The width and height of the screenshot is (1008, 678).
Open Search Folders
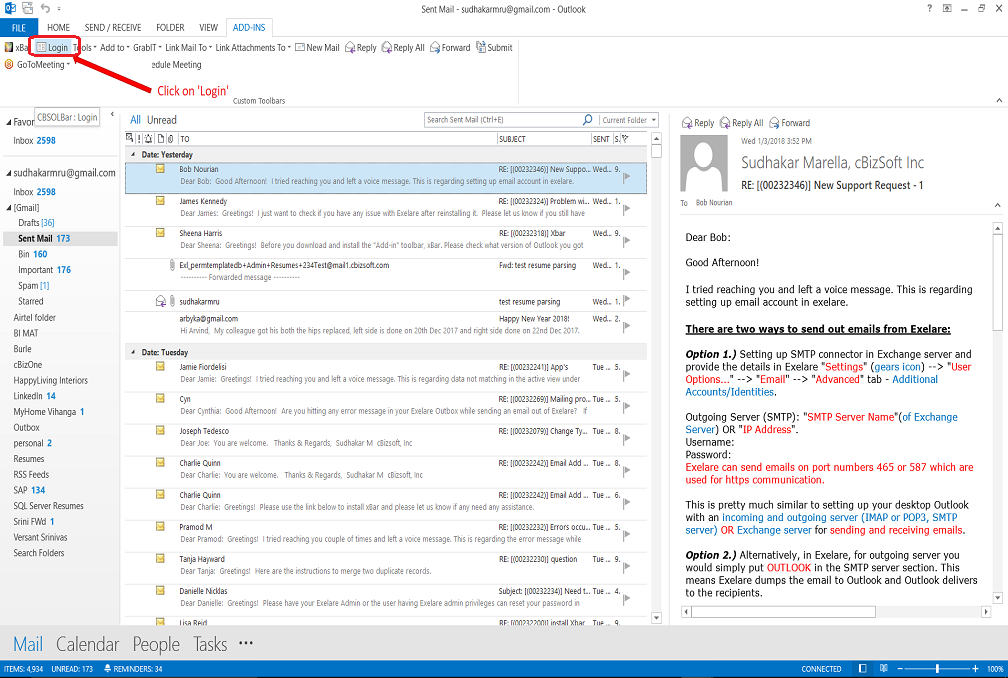coord(39,553)
